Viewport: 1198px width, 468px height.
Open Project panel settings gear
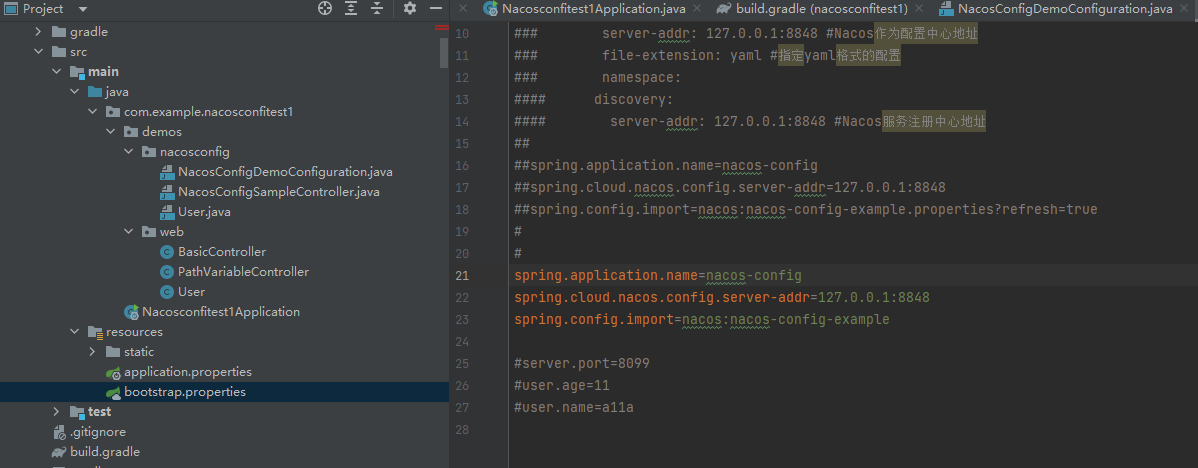pos(410,8)
